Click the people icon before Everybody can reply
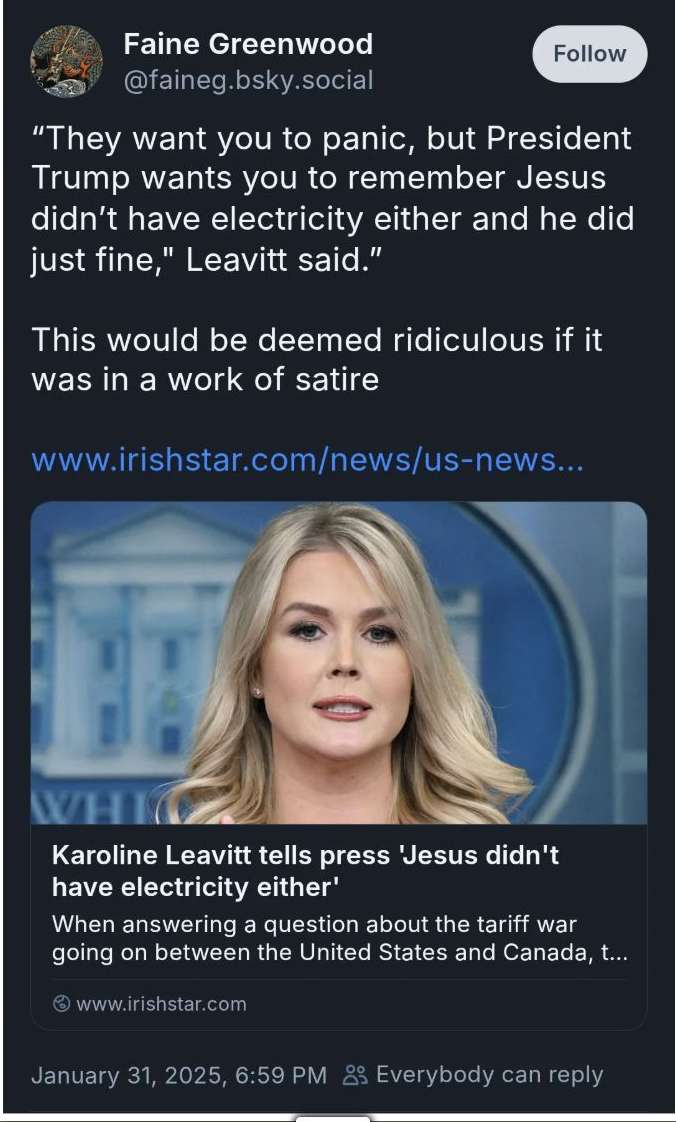This screenshot has width=676, height=1122. click(x=356, y=1075)
